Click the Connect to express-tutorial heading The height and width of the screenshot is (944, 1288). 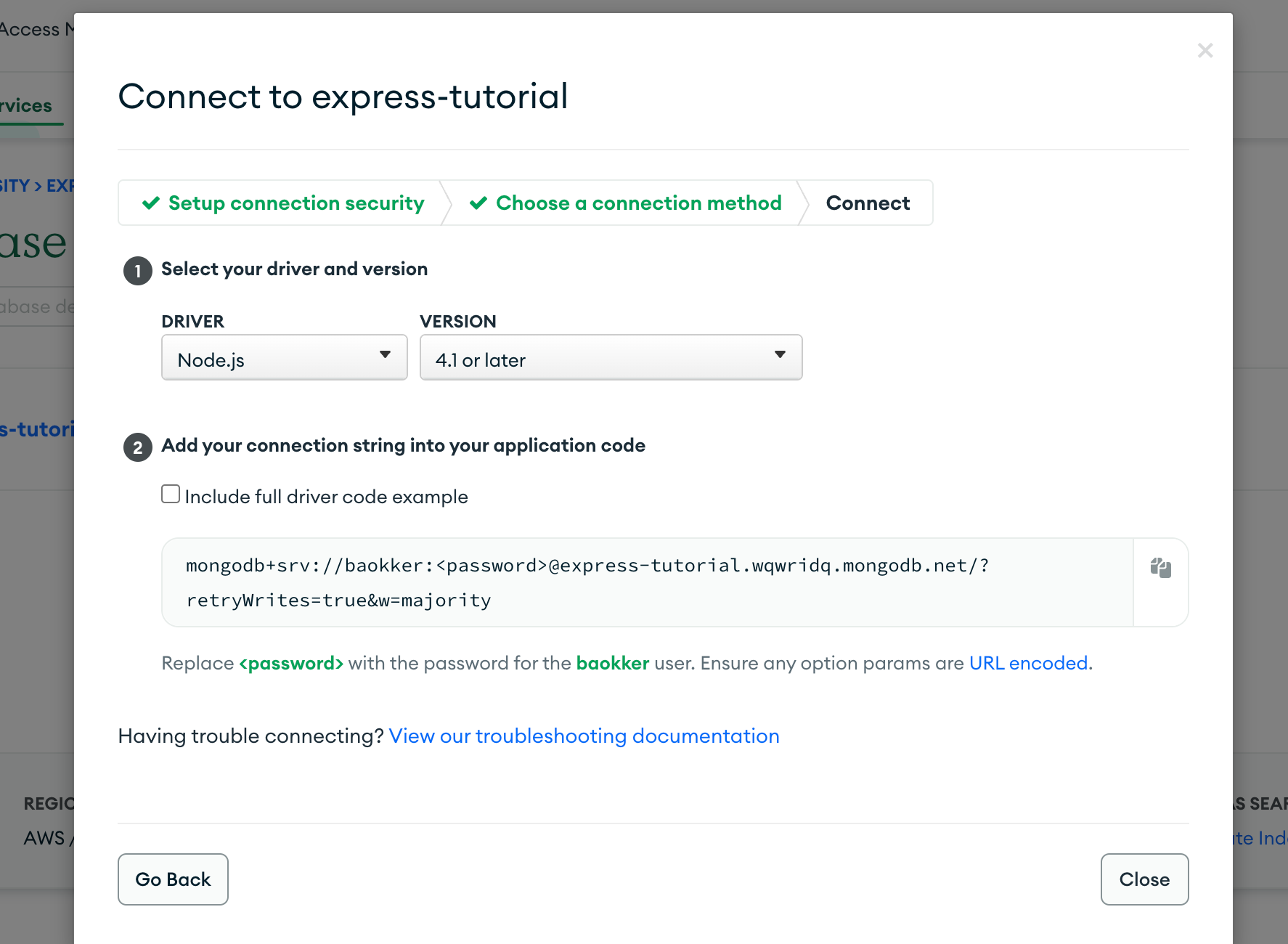point(343,97)
